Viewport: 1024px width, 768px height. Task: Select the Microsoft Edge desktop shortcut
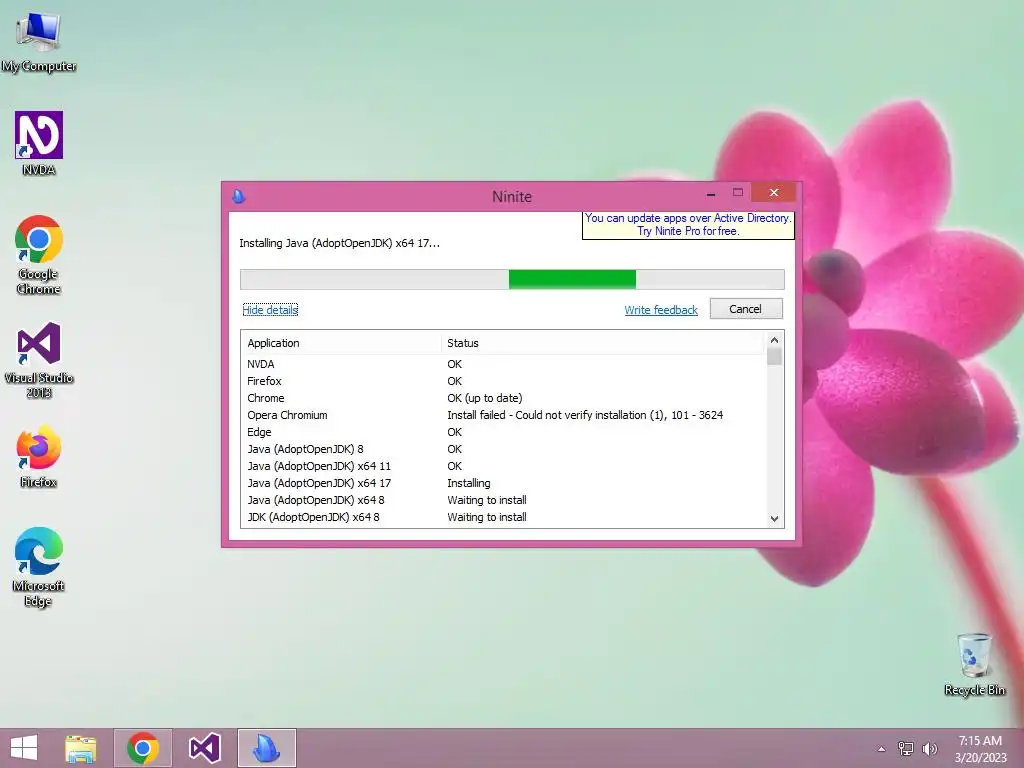39,567
